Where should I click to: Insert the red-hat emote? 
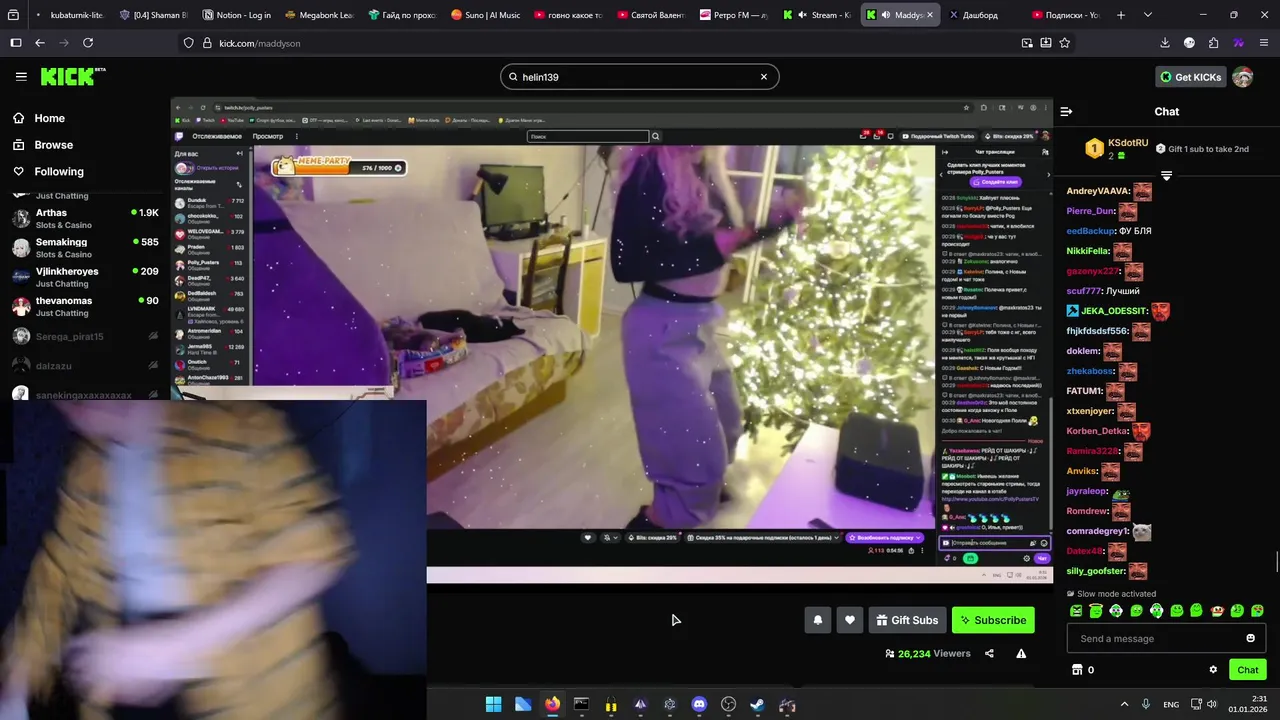1217,610
